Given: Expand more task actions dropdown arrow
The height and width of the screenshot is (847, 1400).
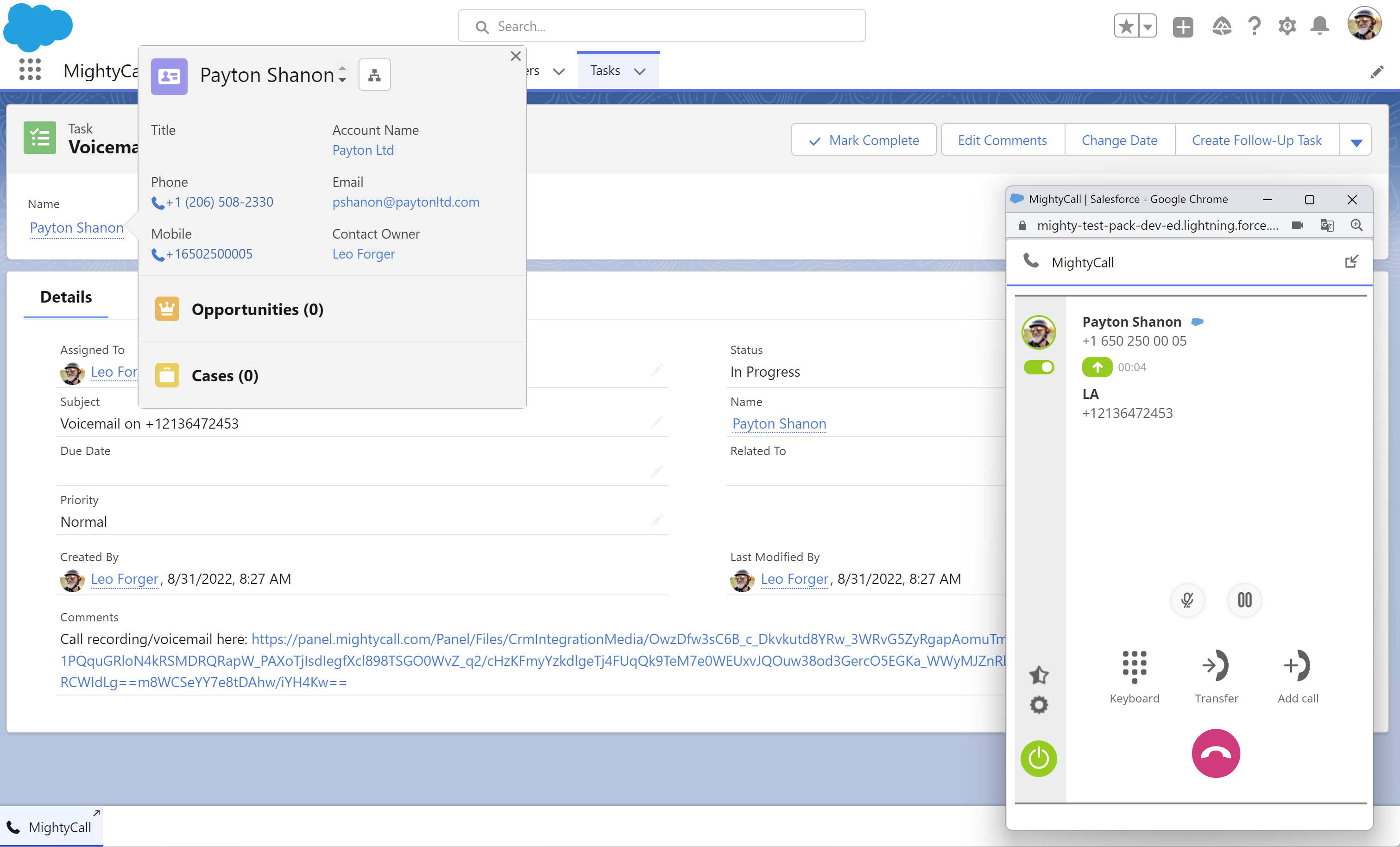Looking at the screenshot, I should (1356, 141).
